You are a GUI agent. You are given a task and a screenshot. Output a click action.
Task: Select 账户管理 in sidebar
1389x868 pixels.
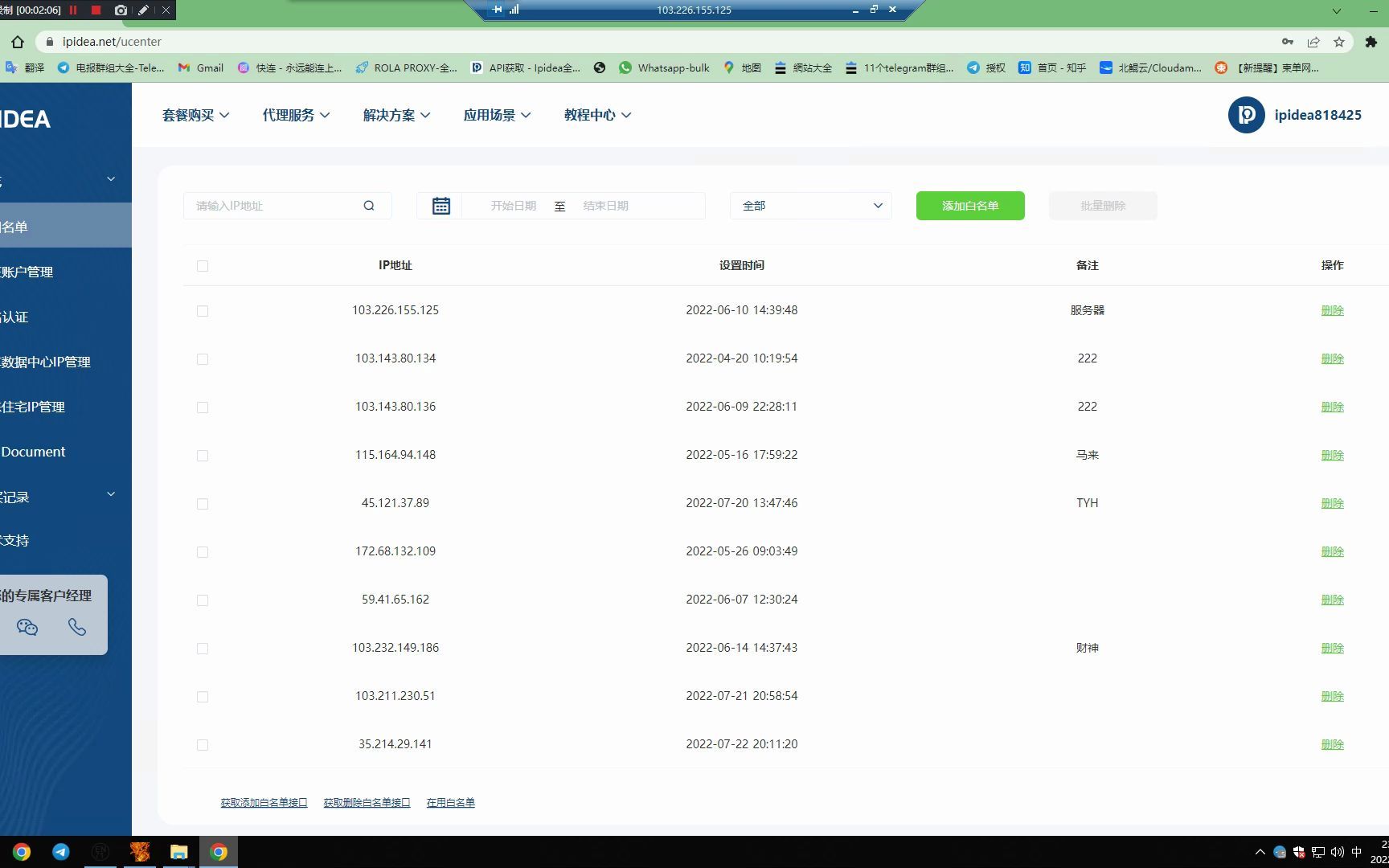coord(27,272)
